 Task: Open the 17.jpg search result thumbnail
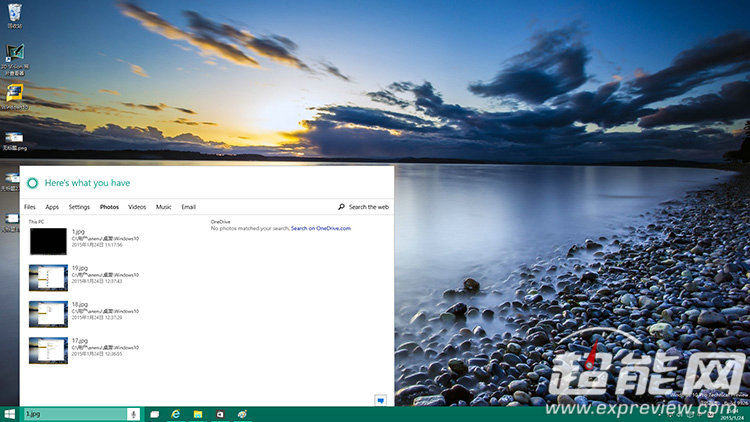(x=48, y=349)
